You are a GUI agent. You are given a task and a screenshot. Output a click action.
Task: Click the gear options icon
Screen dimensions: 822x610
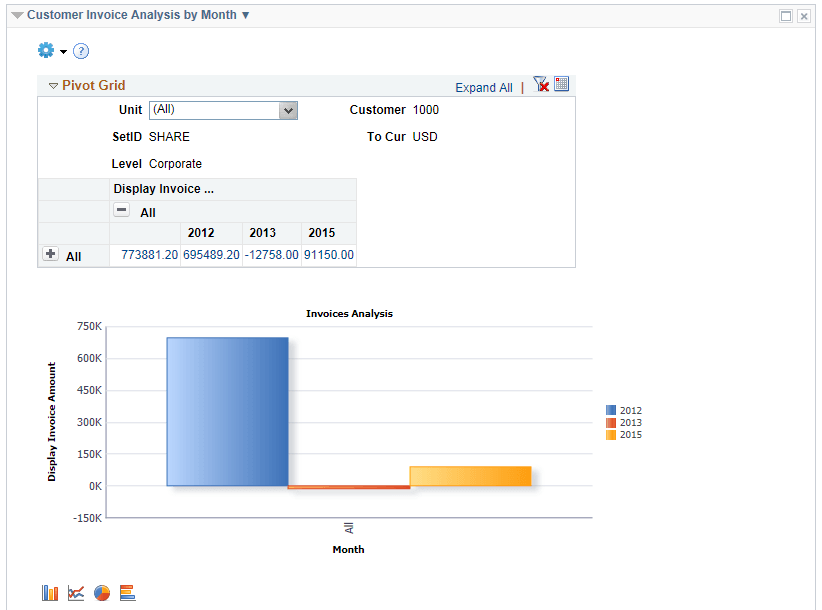click(x=45, y=50)
